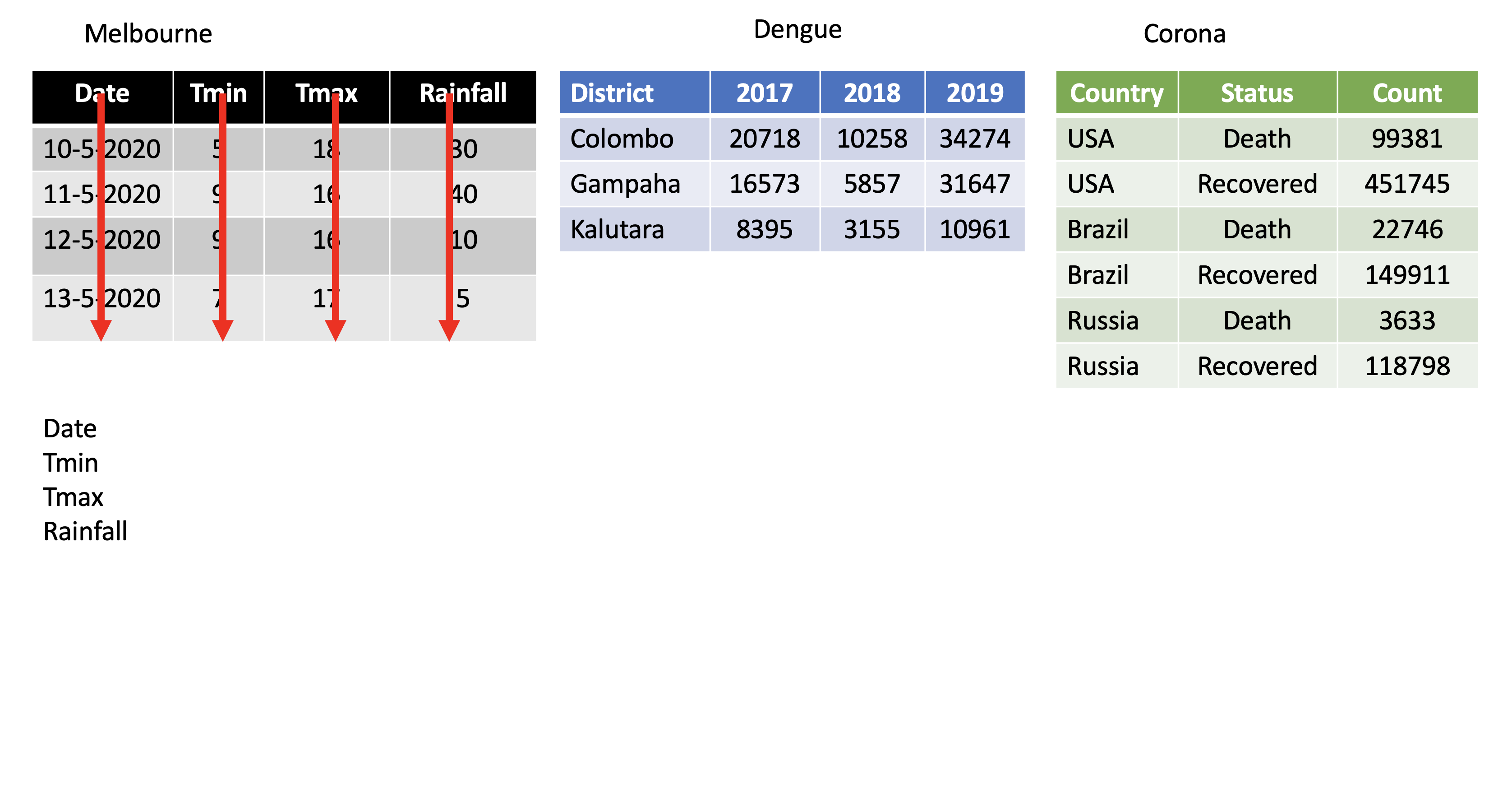Screen dimensions: 1512x807
Task: Click the Tmax text in the list below
Action: pyautogui.click(x=73, y=497)
